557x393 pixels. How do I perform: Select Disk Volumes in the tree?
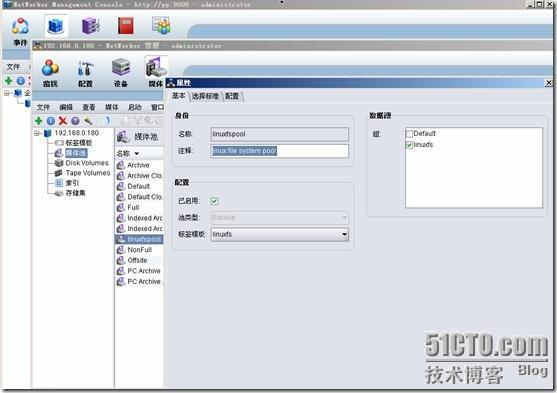pos(87,163)
